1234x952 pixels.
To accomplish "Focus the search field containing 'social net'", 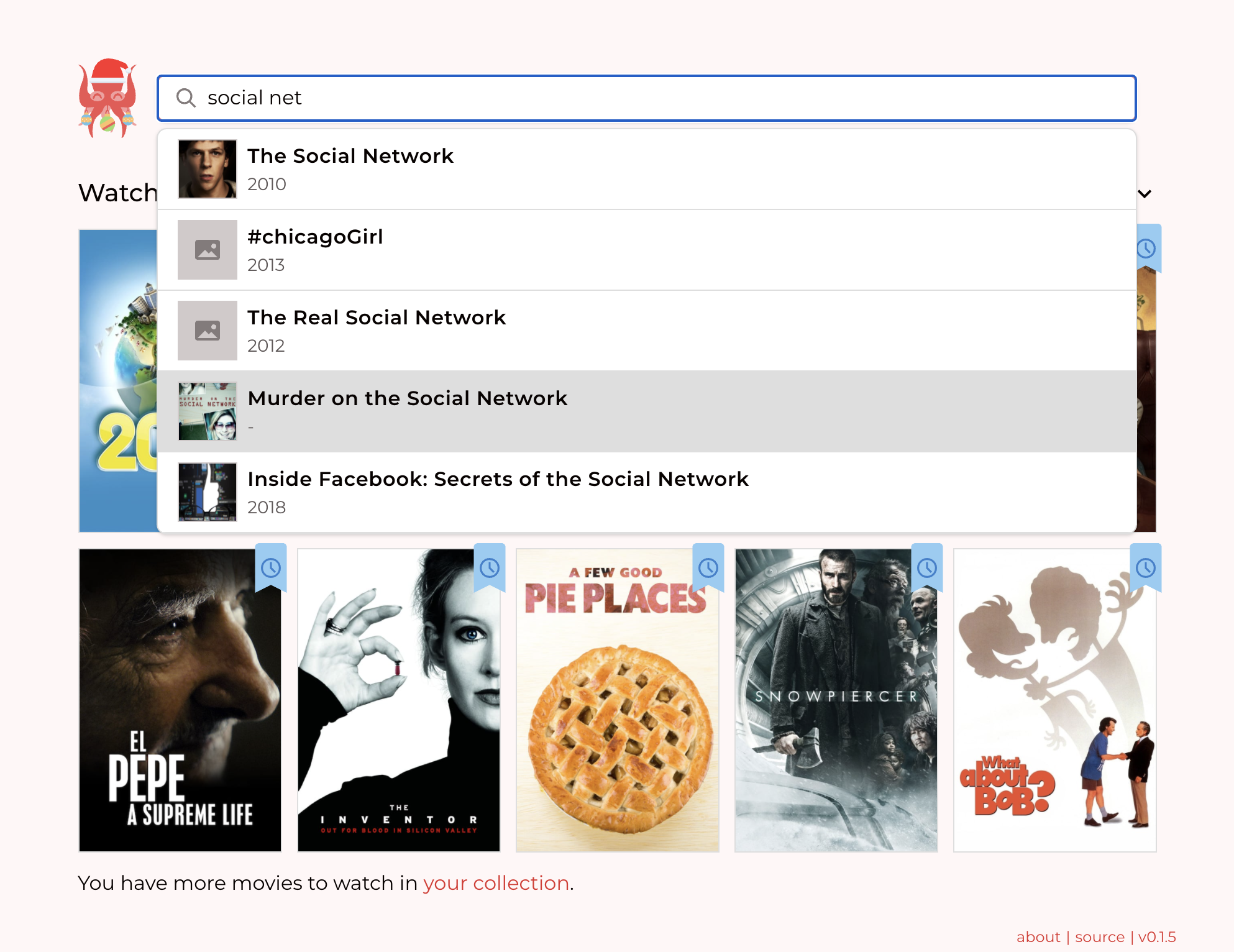I will (646, 98).
